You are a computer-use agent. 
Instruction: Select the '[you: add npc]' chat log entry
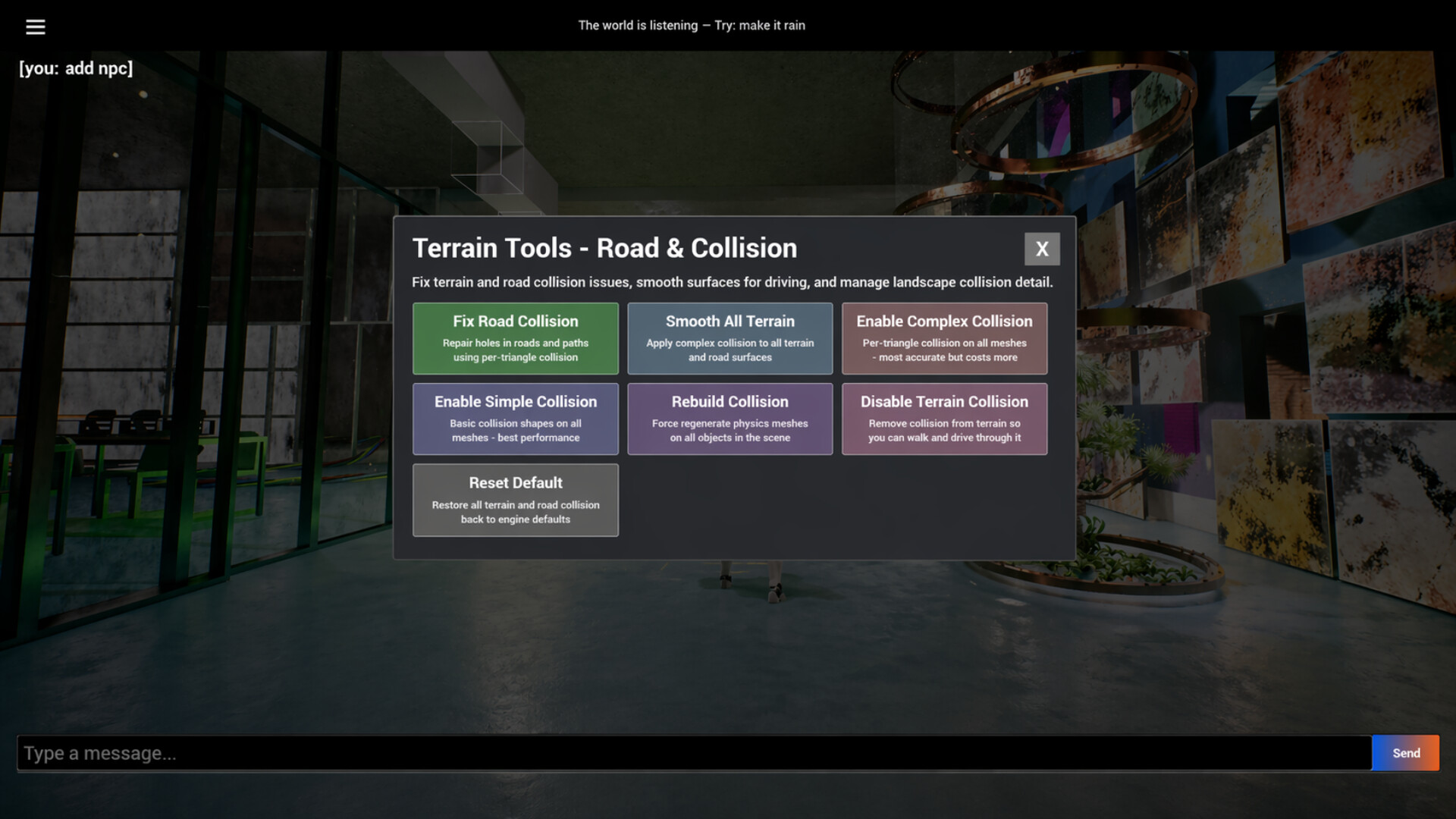76,68
